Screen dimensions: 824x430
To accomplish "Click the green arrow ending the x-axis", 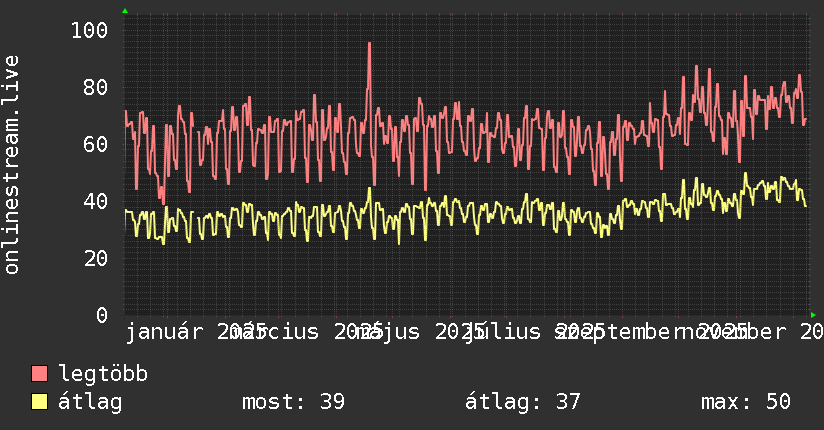I will pyautogui.click(x=813, y=315).
